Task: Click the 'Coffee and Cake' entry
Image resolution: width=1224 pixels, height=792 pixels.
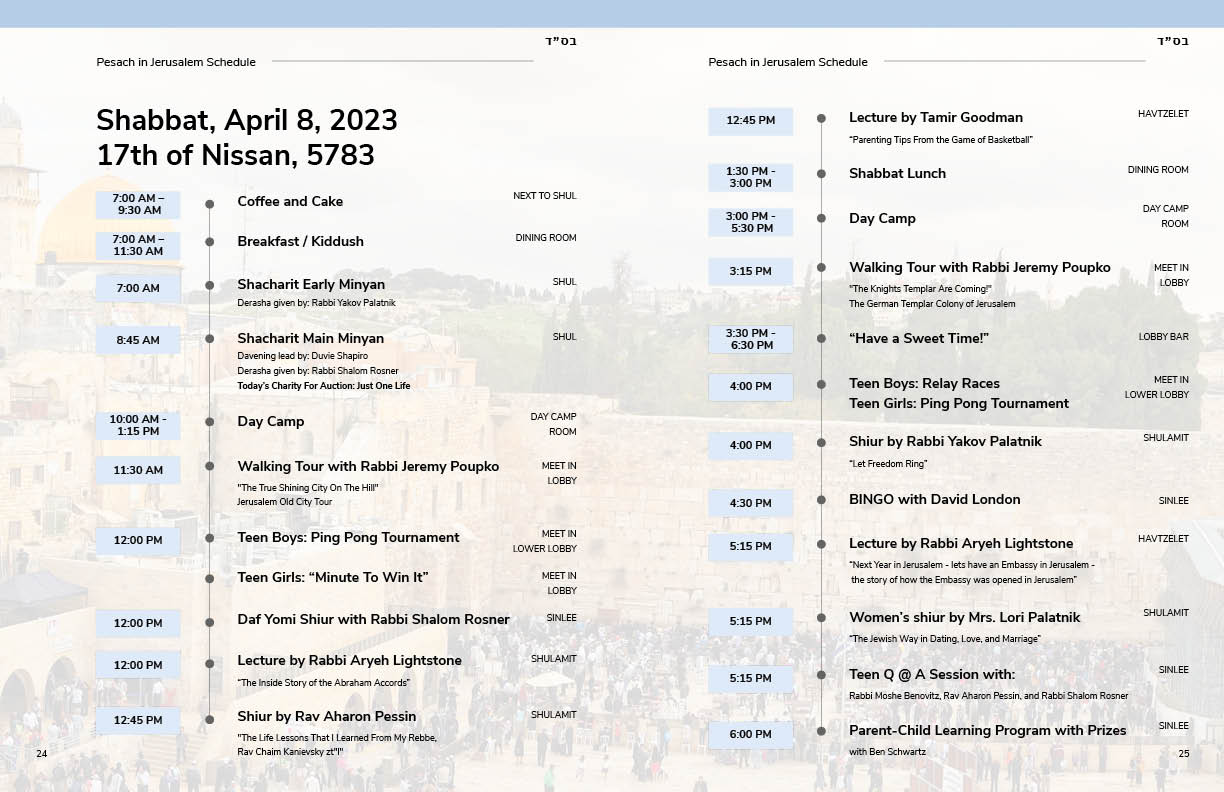Action: pyautogui.click(x=290, y=201)
